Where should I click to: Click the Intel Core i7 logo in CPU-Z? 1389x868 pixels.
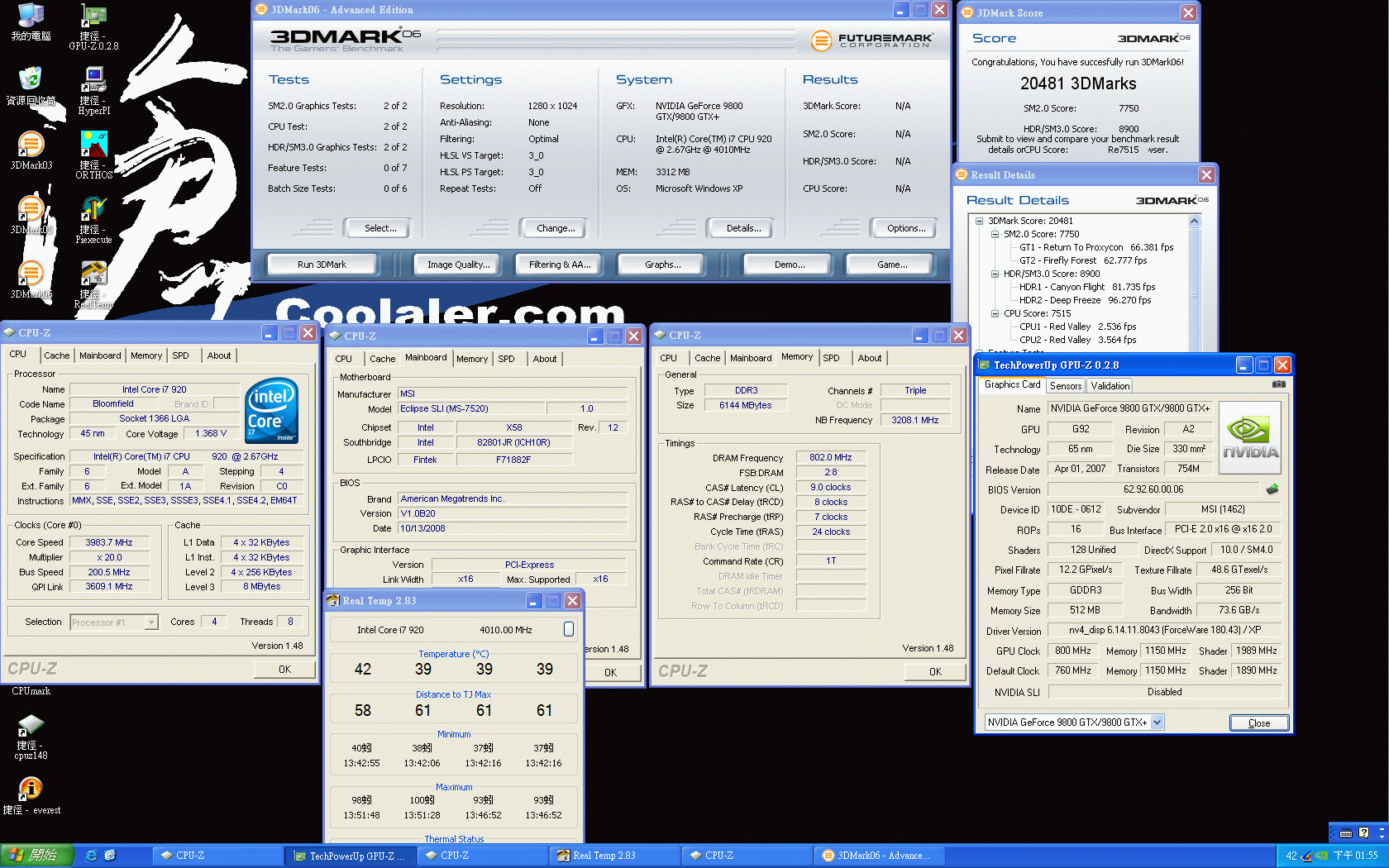(x=272, y=410)
